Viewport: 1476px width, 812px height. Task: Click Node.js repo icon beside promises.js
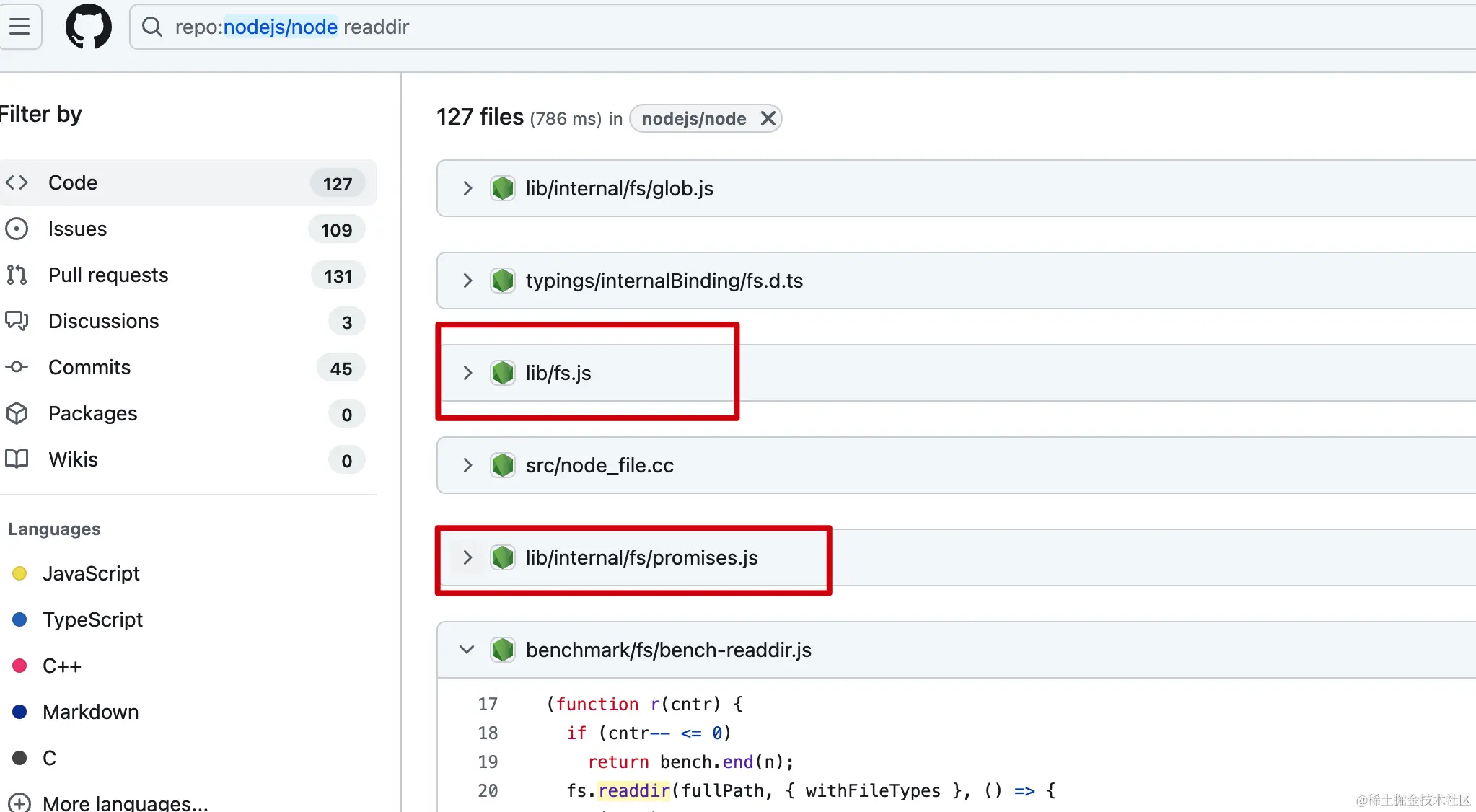coord(503,557)
